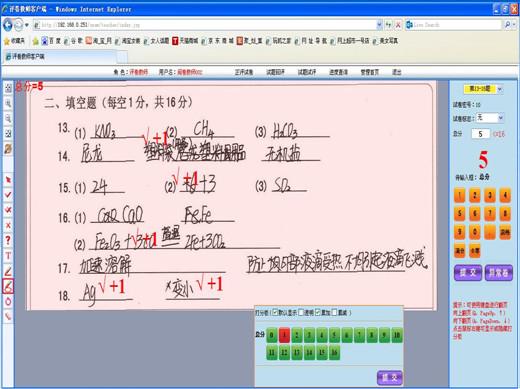520x389 pixels.
Task: Click the purple 提交 button in right panel
Action: [468, 273]
